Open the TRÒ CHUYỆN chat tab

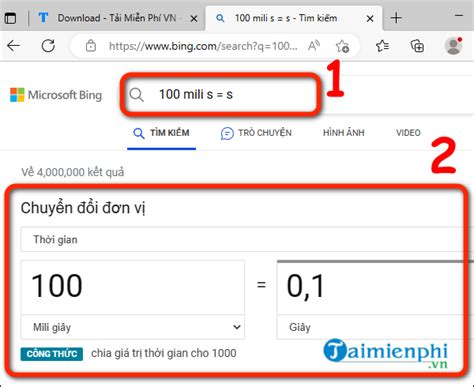click(256, 133)
